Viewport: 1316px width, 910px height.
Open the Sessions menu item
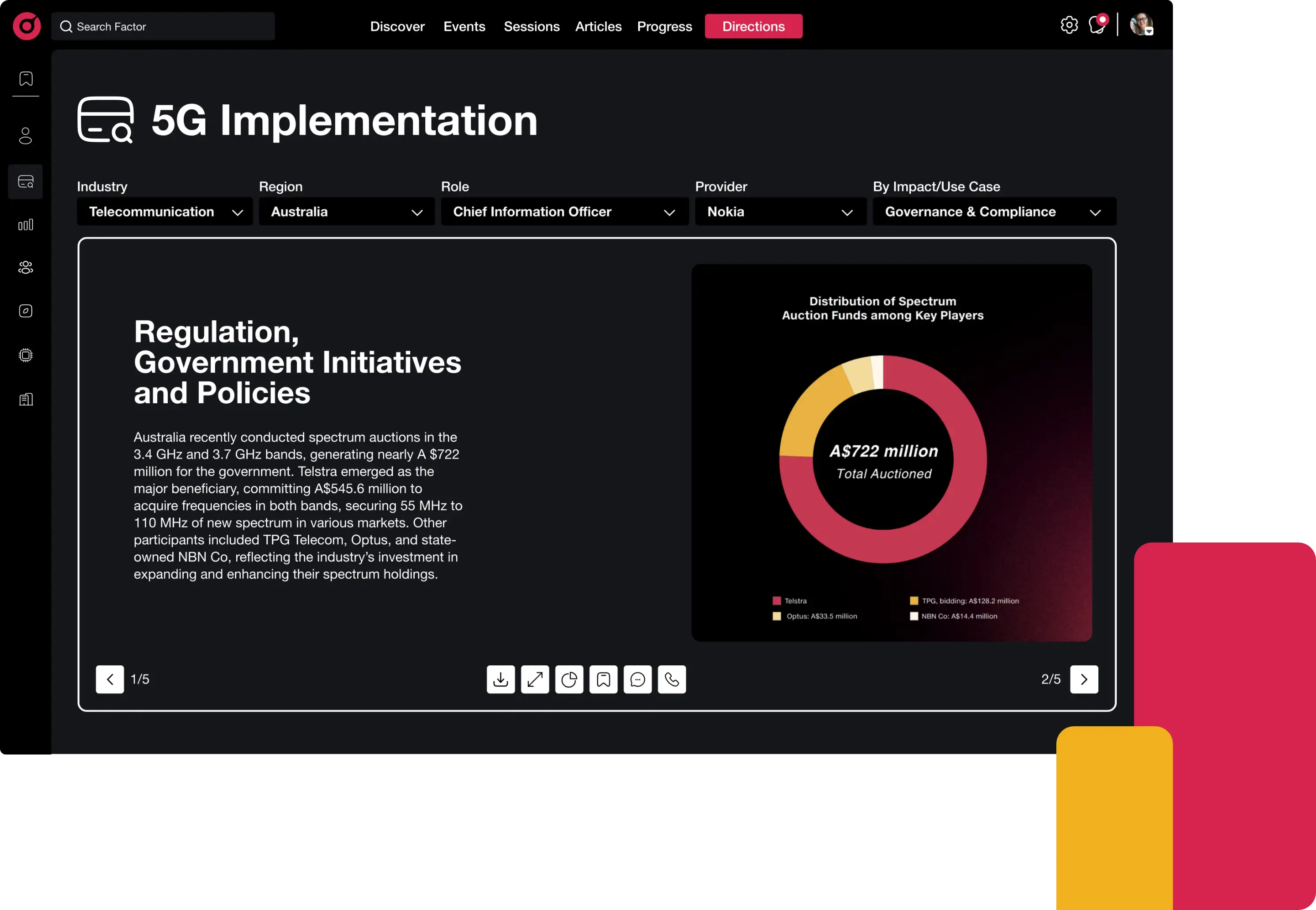point(531,26)
